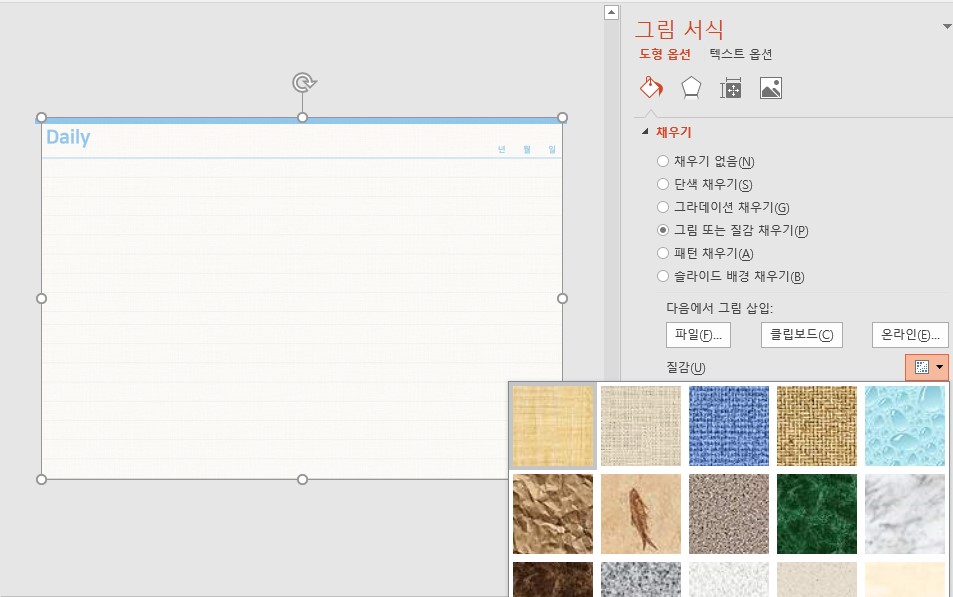This screenshot has width=953, height=597.
Task: Open the Effects pentagon tab
Action: point(691,88)
